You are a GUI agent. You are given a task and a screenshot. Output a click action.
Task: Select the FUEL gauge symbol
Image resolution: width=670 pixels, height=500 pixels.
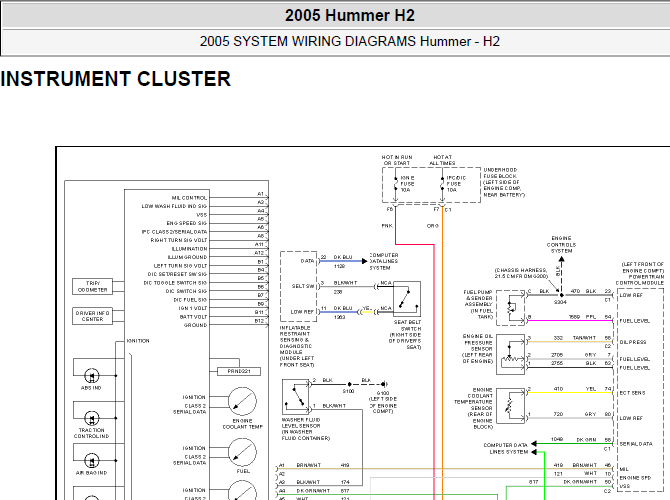242,452
